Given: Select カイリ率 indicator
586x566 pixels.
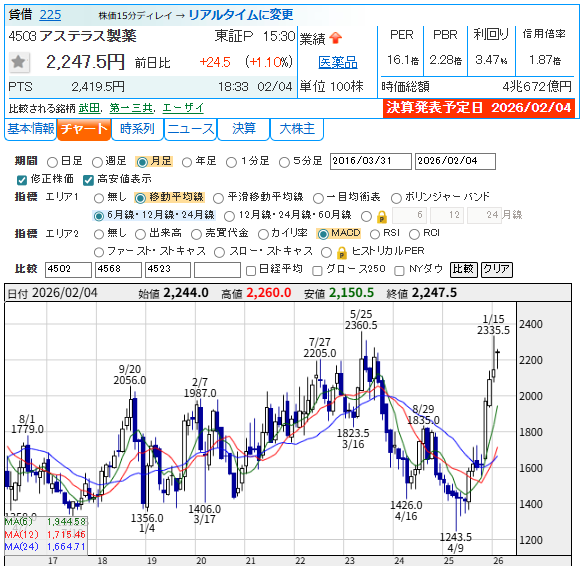Looking at the screenshot, I should click(x=263, y=234).
